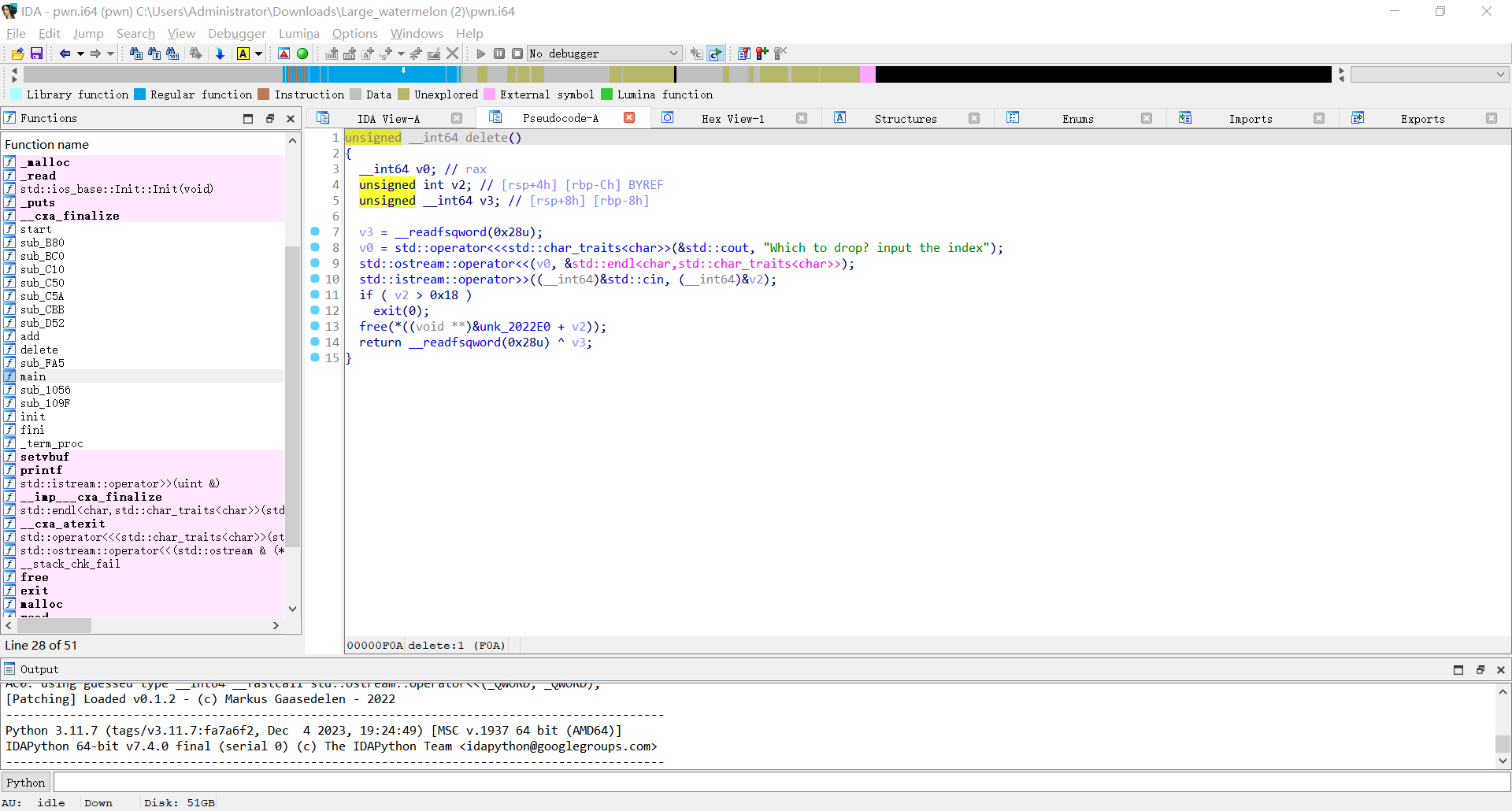Float the Functions panel with the restore icon
Image resolution: width=1512 pixels, height=811 pixels.
point(269,118)
